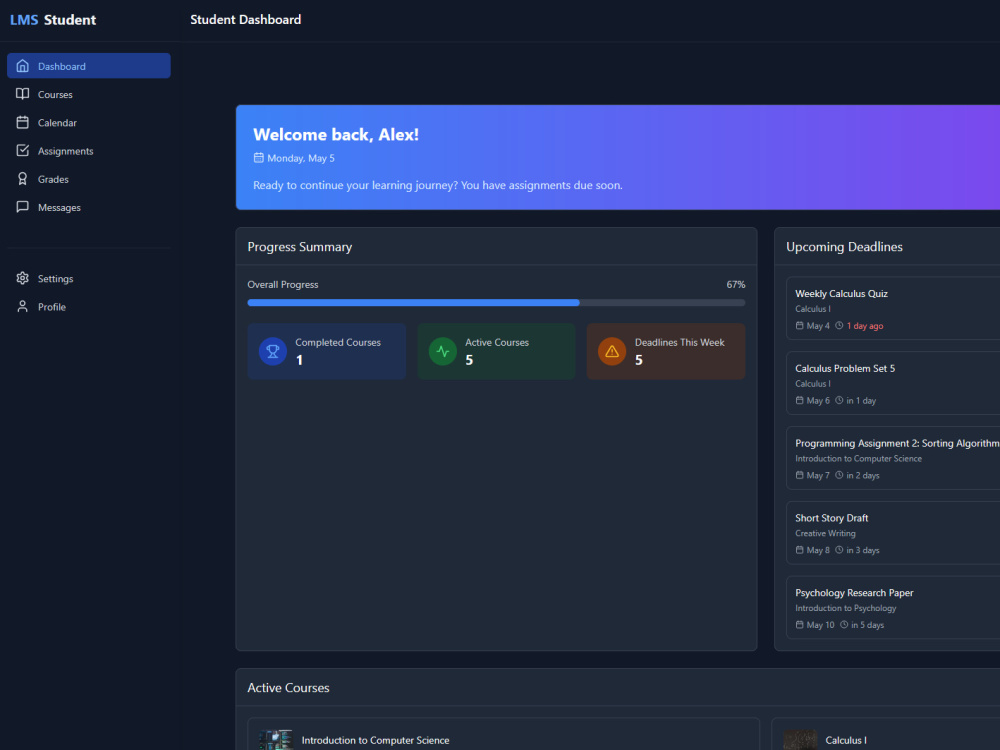Click the 'Active Courses' section heading
The image size is (1000, 750).
(x=288, y=688)
